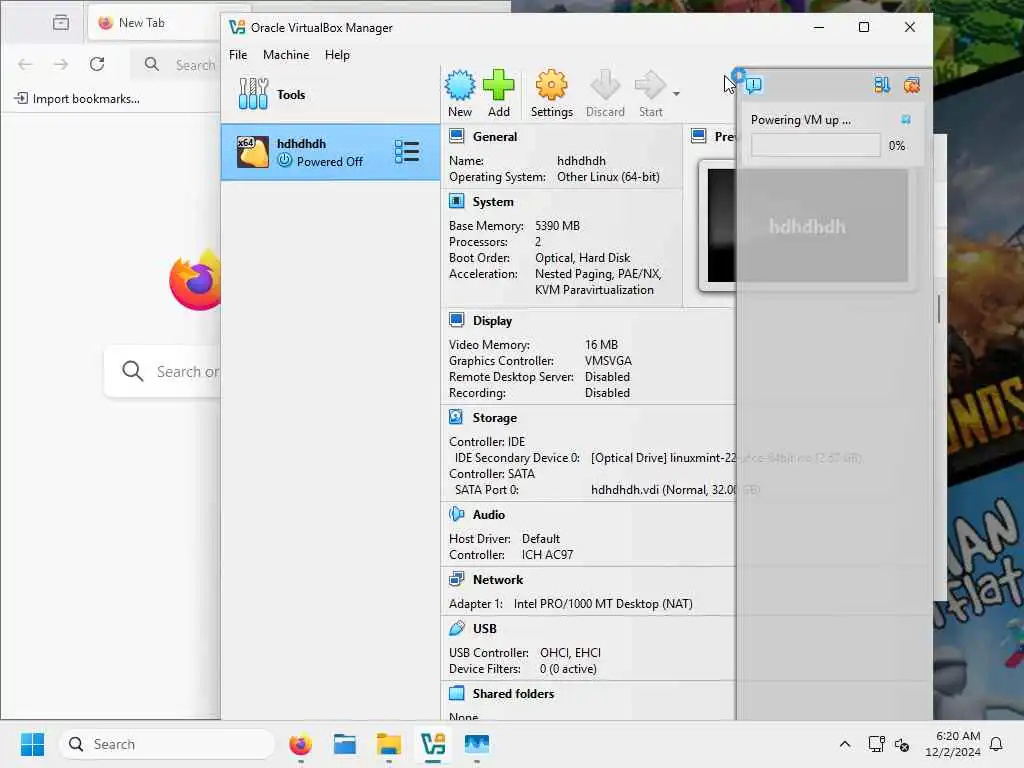This screenshot has height=768, width=1024.
Task: Click the taskbar Search box
Action: tap(167, 744)
